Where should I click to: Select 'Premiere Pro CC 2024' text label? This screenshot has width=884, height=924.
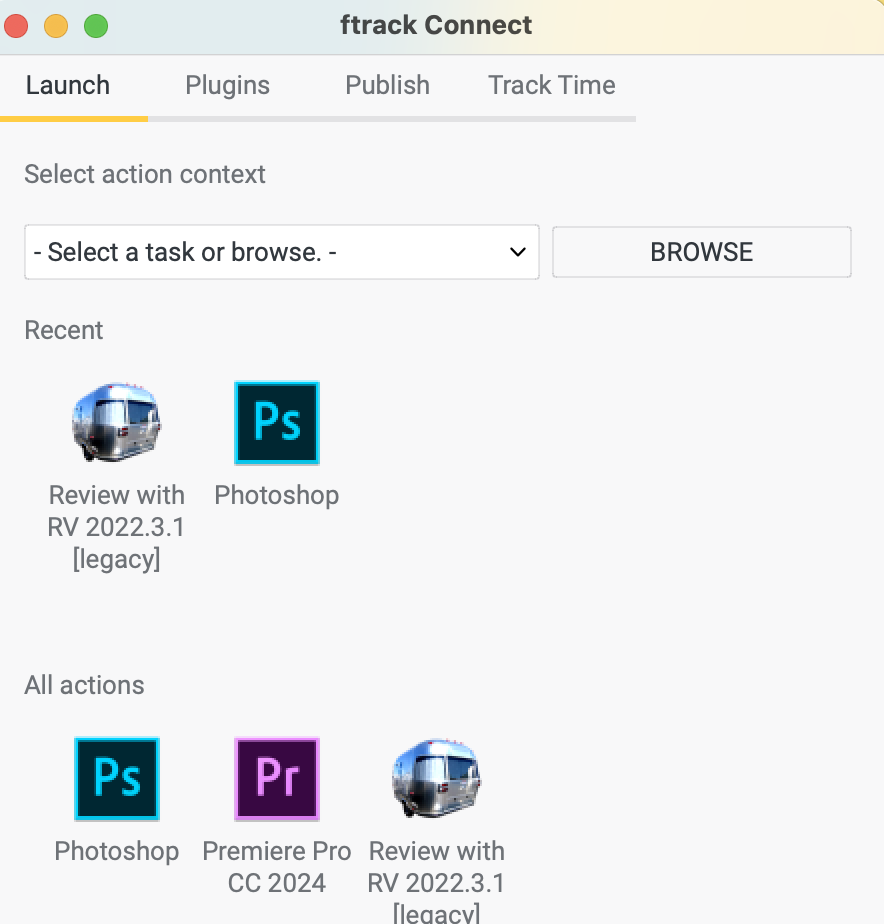(277, 867)
